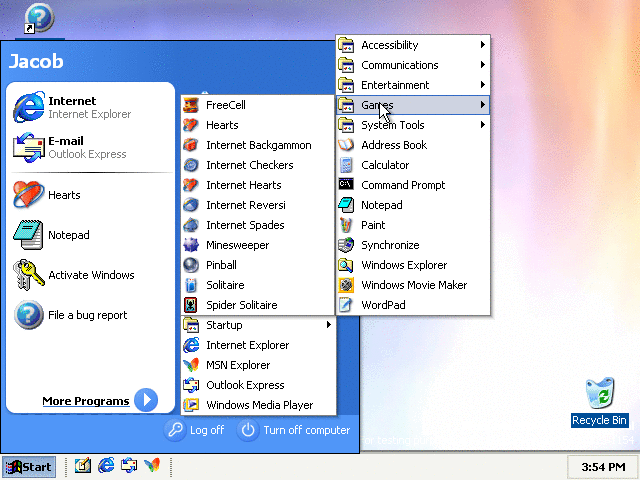Click the taskbar clock showing 3:54 PM
Viewport: 640px width, 480px height.
point(603,467)
